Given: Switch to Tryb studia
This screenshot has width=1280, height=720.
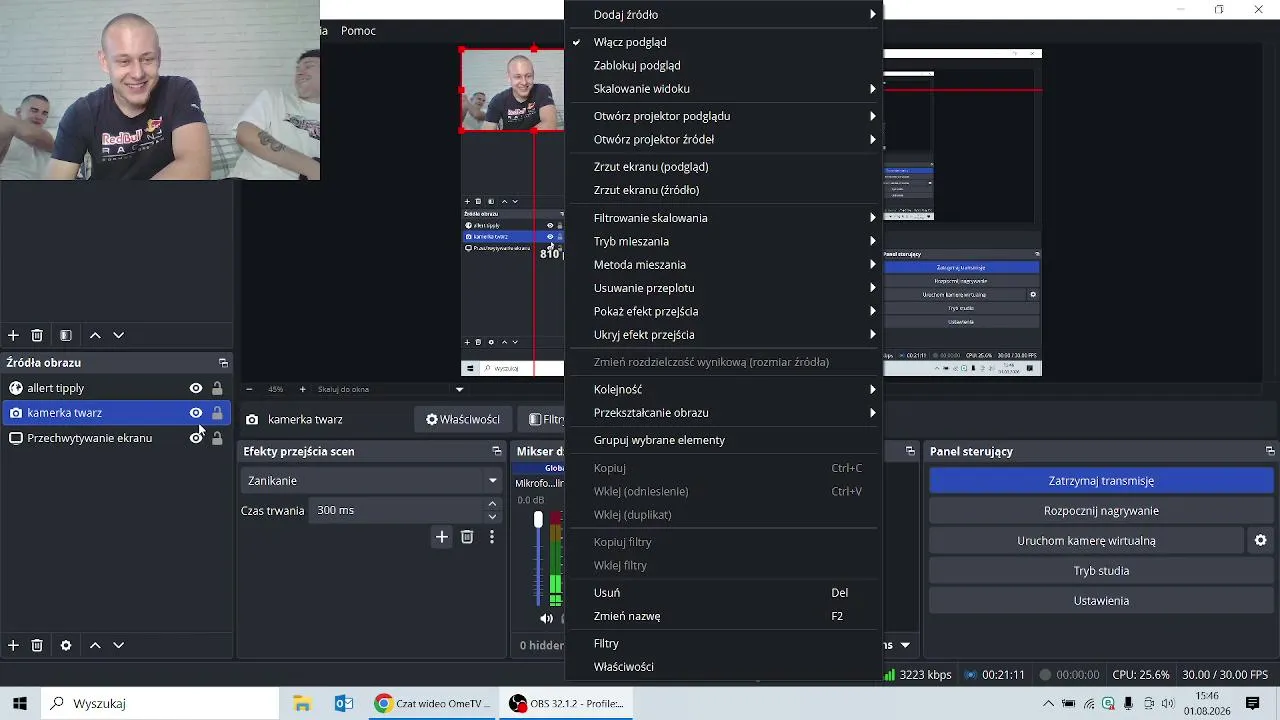Looking at the screenshot, I should pos(1101,571).
